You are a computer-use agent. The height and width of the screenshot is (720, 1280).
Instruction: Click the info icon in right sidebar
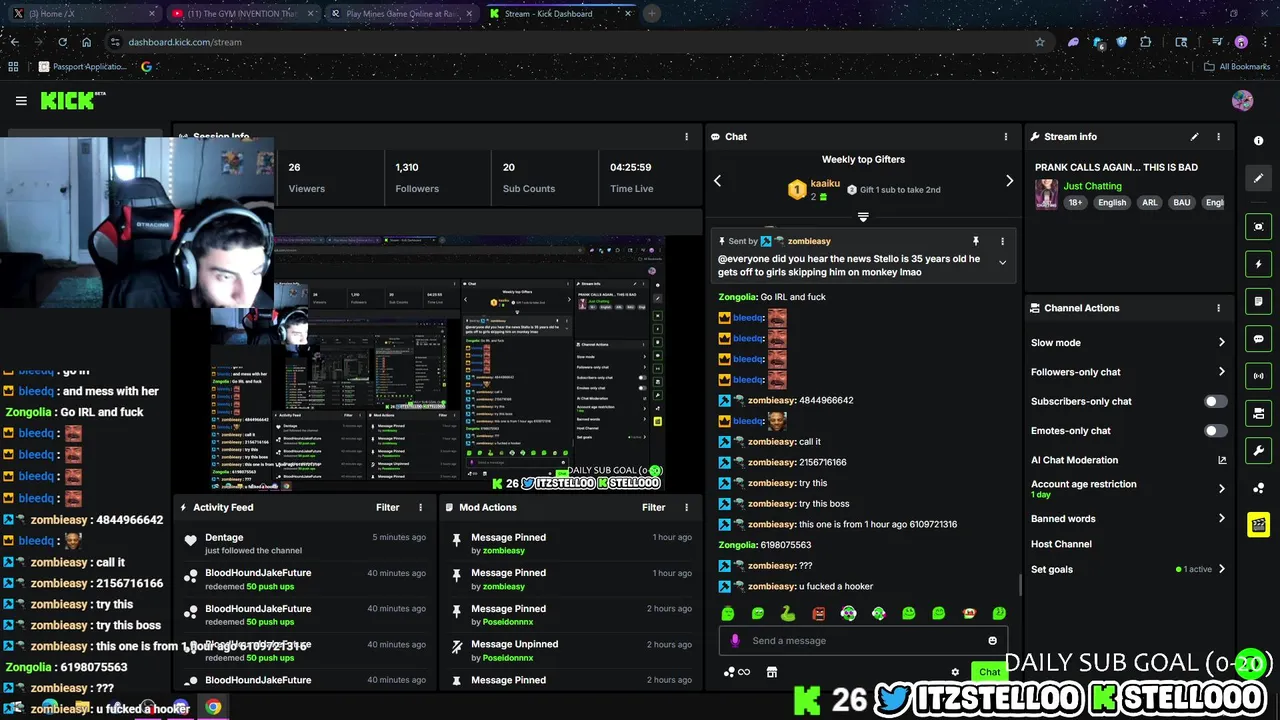[1259, 141]
